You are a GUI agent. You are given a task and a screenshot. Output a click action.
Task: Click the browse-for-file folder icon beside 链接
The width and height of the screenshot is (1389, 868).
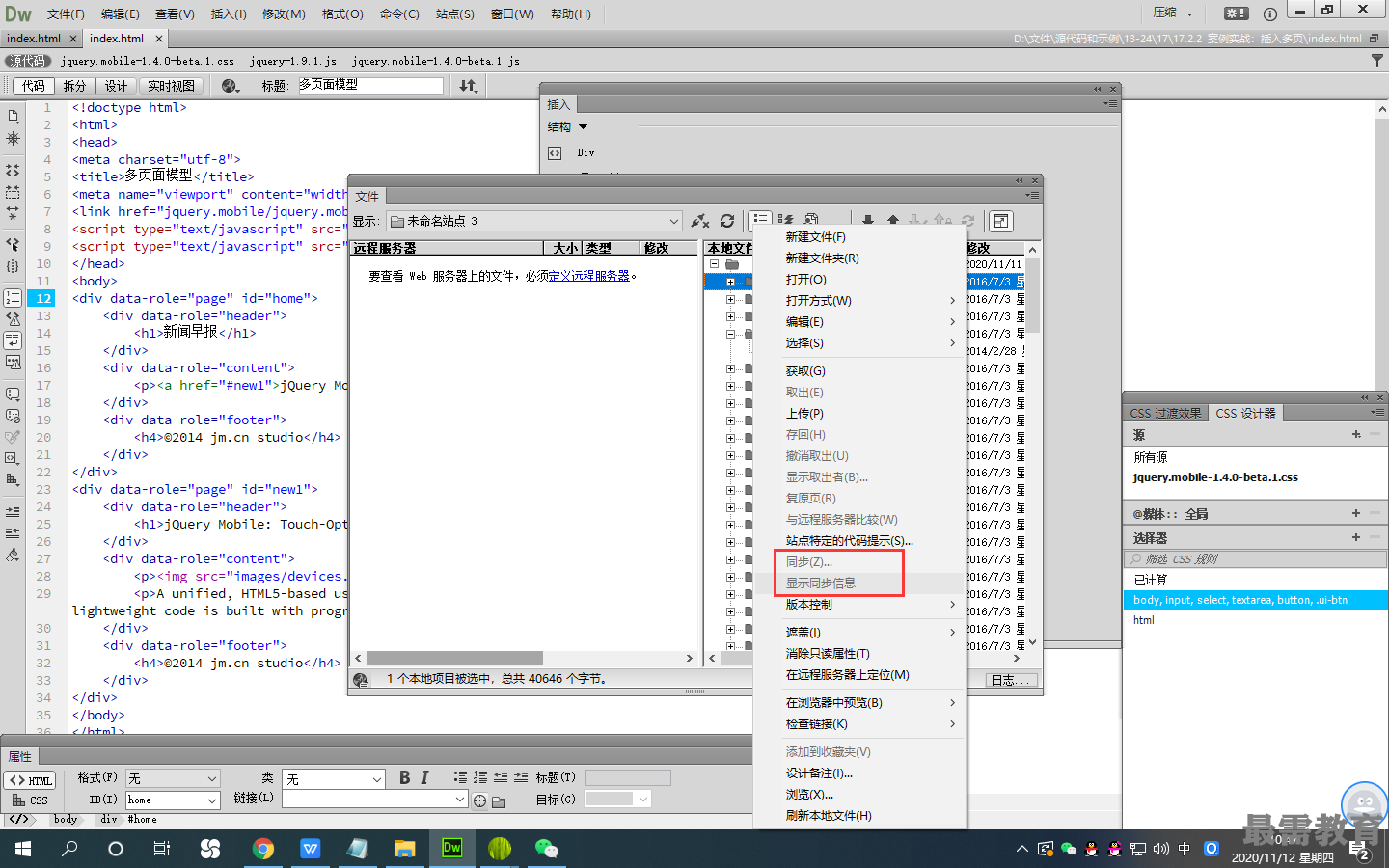coord(499,800)
